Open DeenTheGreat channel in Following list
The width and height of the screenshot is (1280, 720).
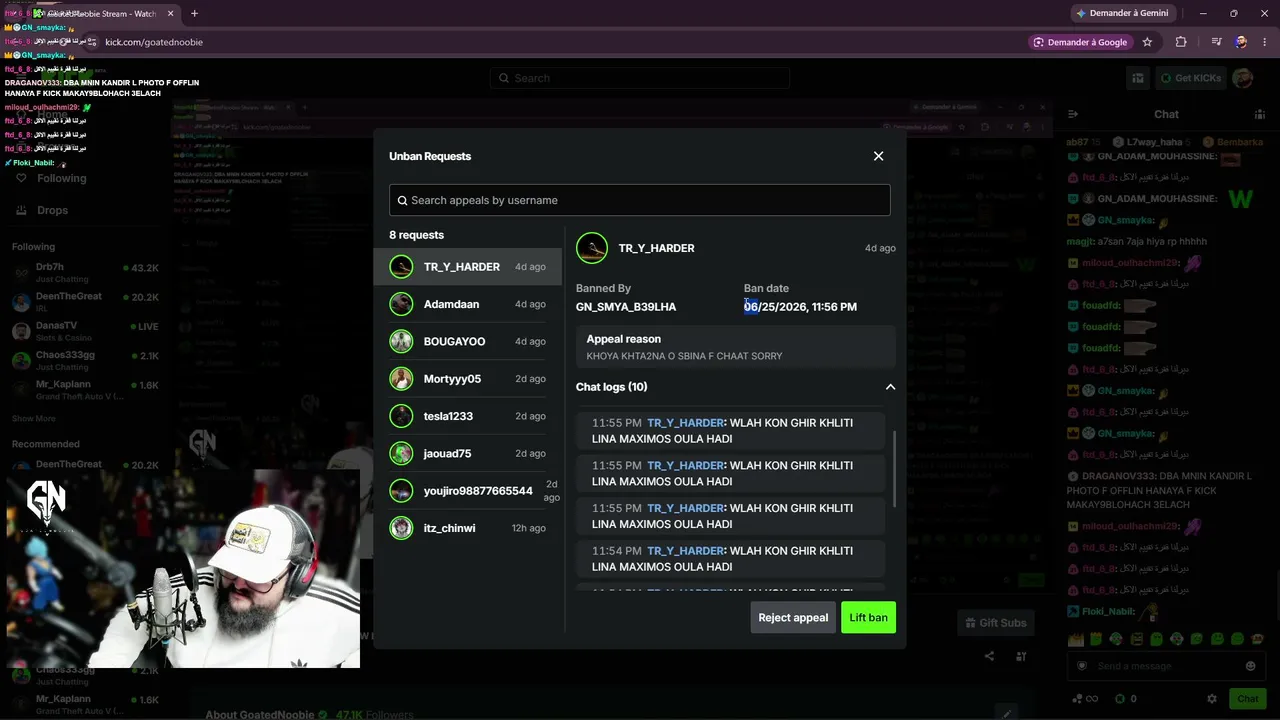86,301
